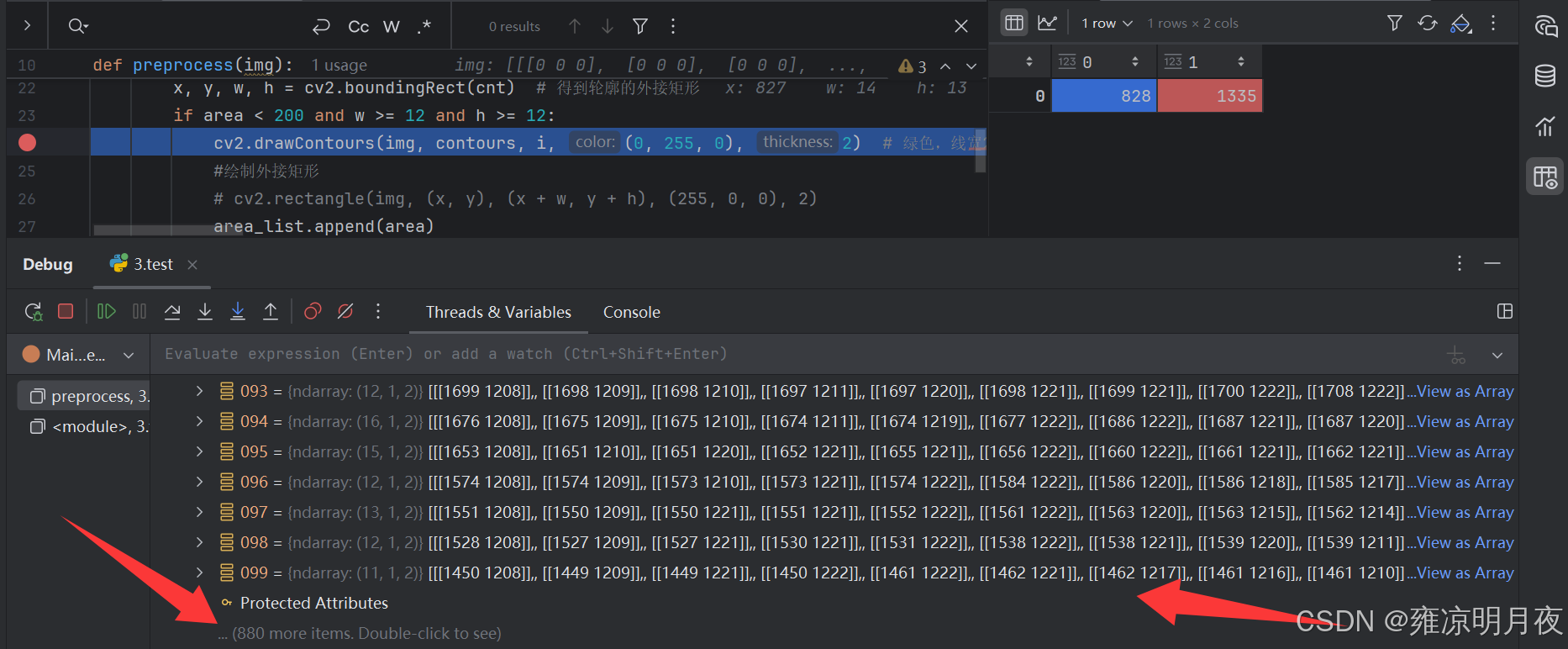Switch to Threads & Variables tab
This screenshot has height=649, width=1568.
point(498,312)
